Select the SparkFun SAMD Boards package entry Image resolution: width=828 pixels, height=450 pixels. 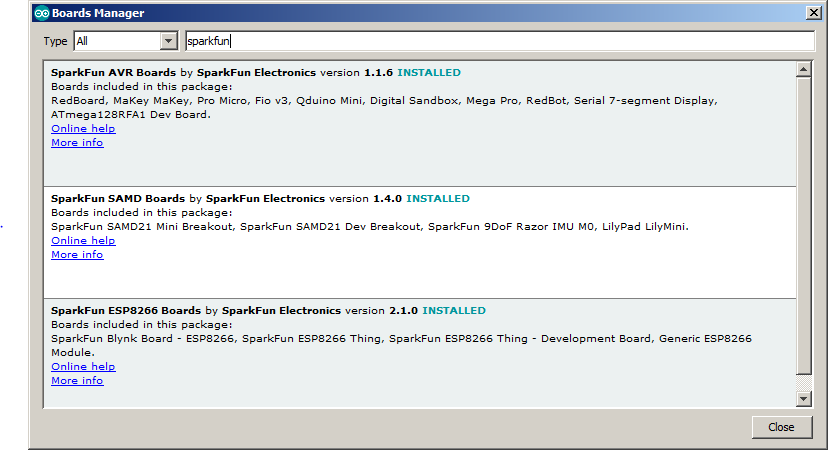click(x=420, y=242)
